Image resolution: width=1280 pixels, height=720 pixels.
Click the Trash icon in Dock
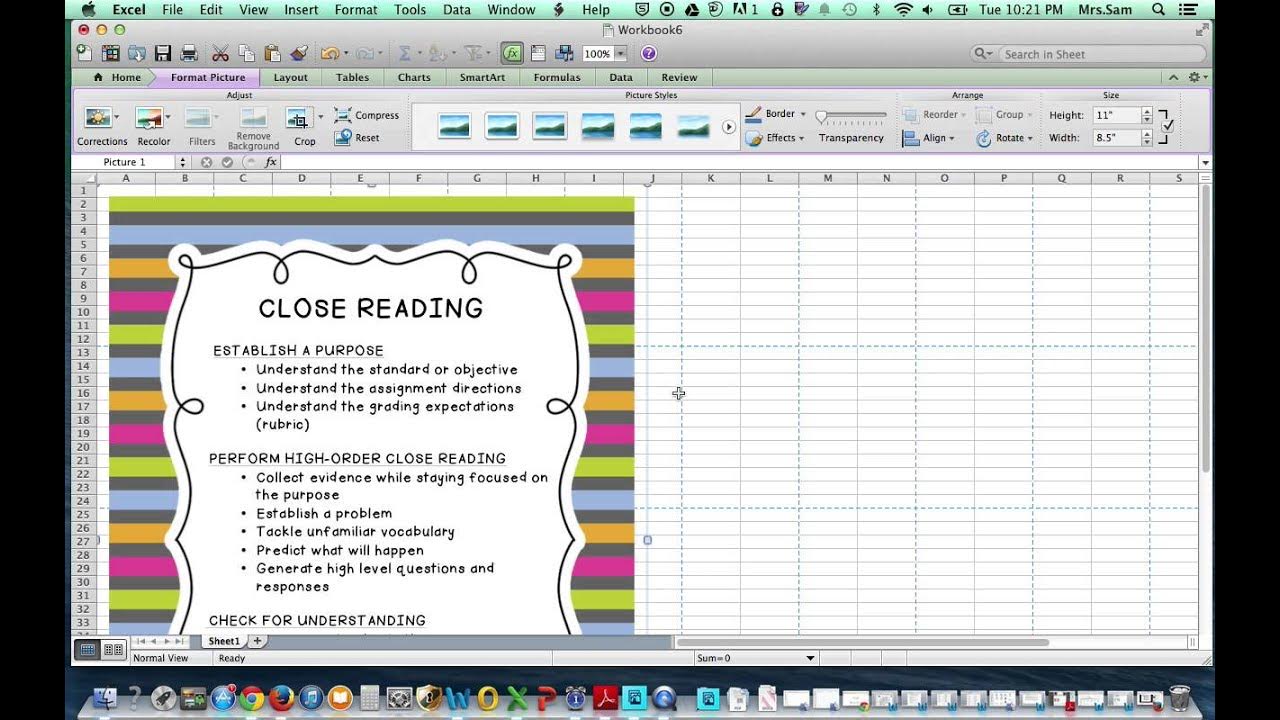(1180, 697)
